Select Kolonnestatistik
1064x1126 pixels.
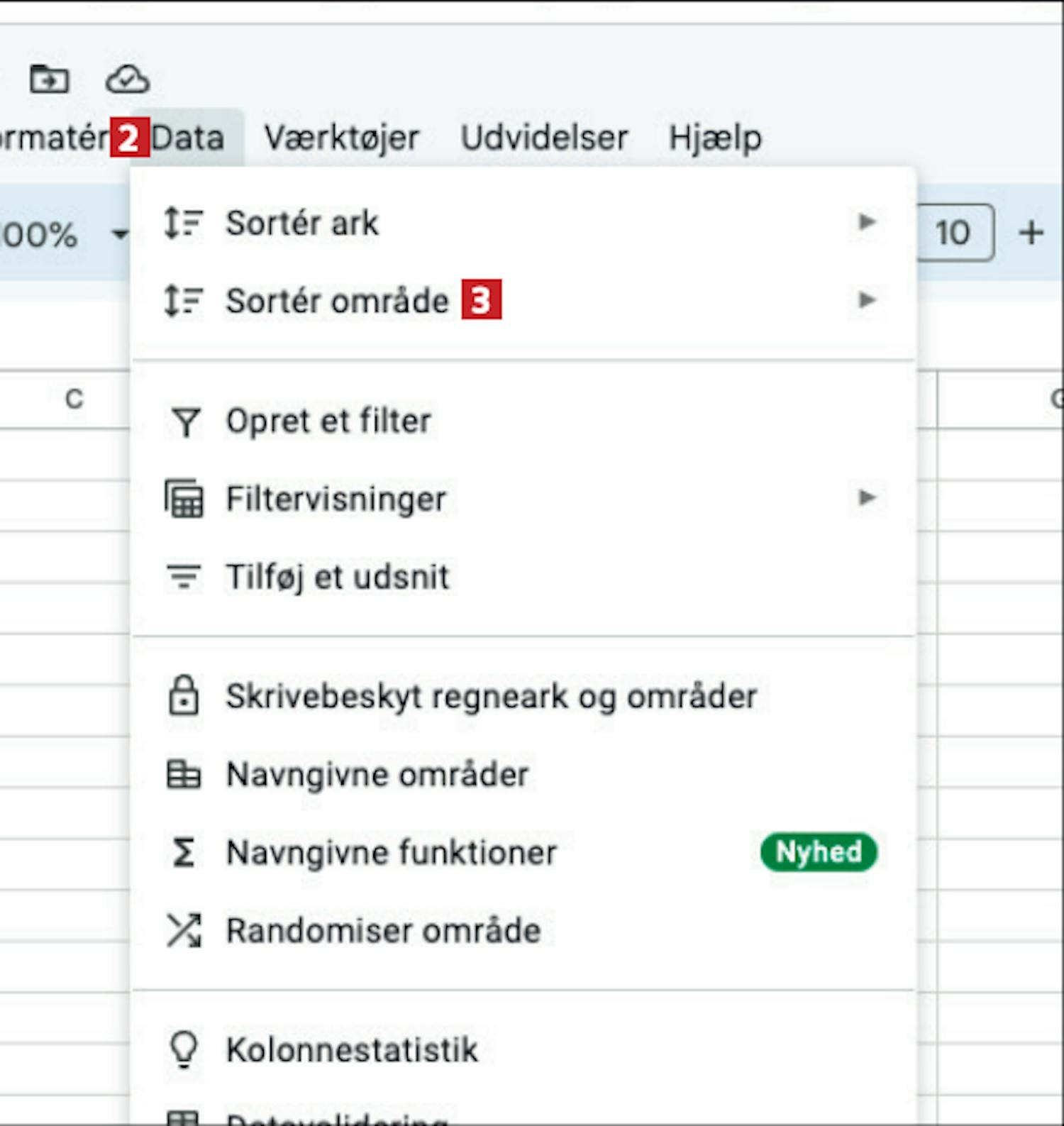pyautogui.click(x=523, y=1049)
